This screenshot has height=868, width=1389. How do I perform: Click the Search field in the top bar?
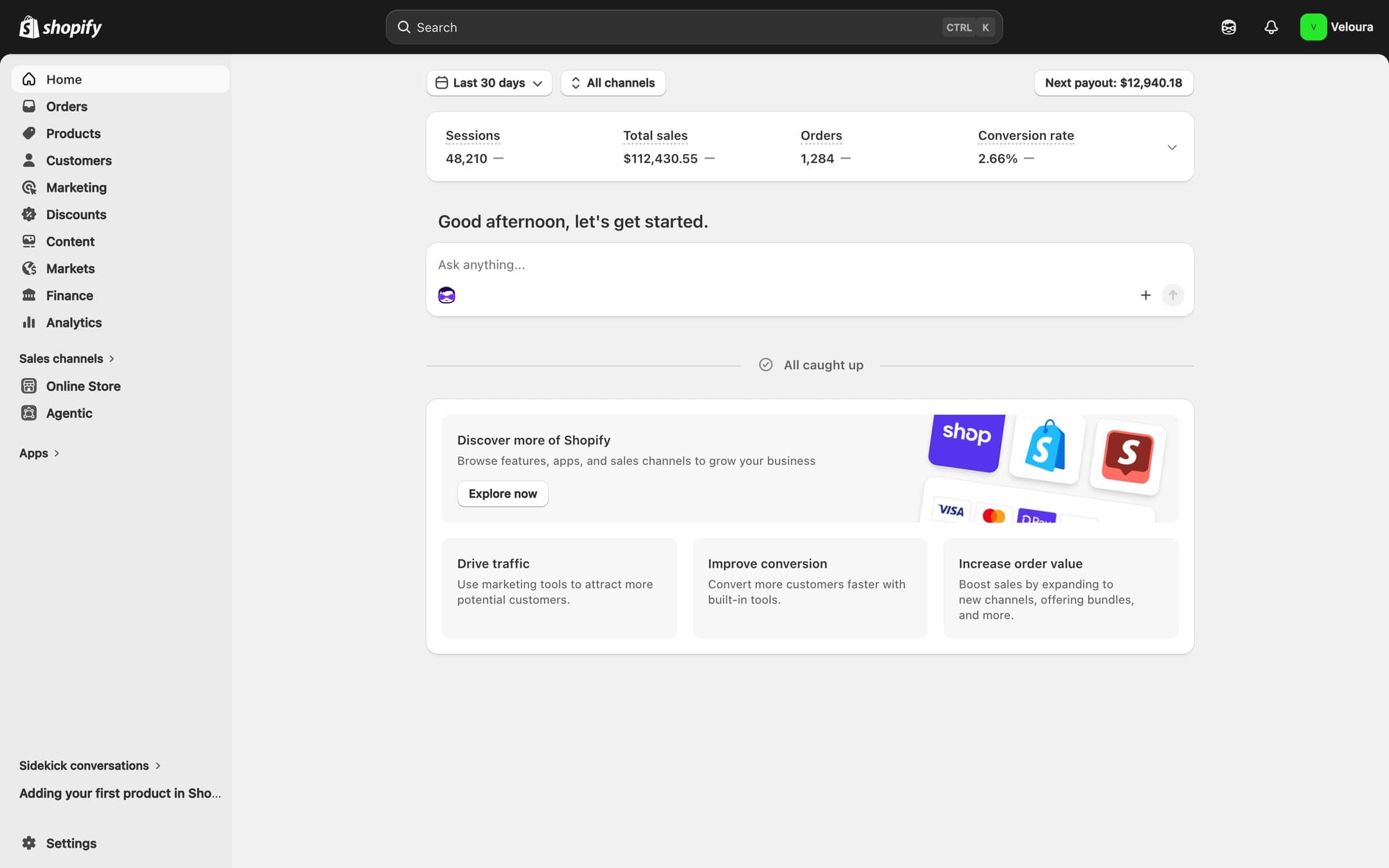point(694,27)
